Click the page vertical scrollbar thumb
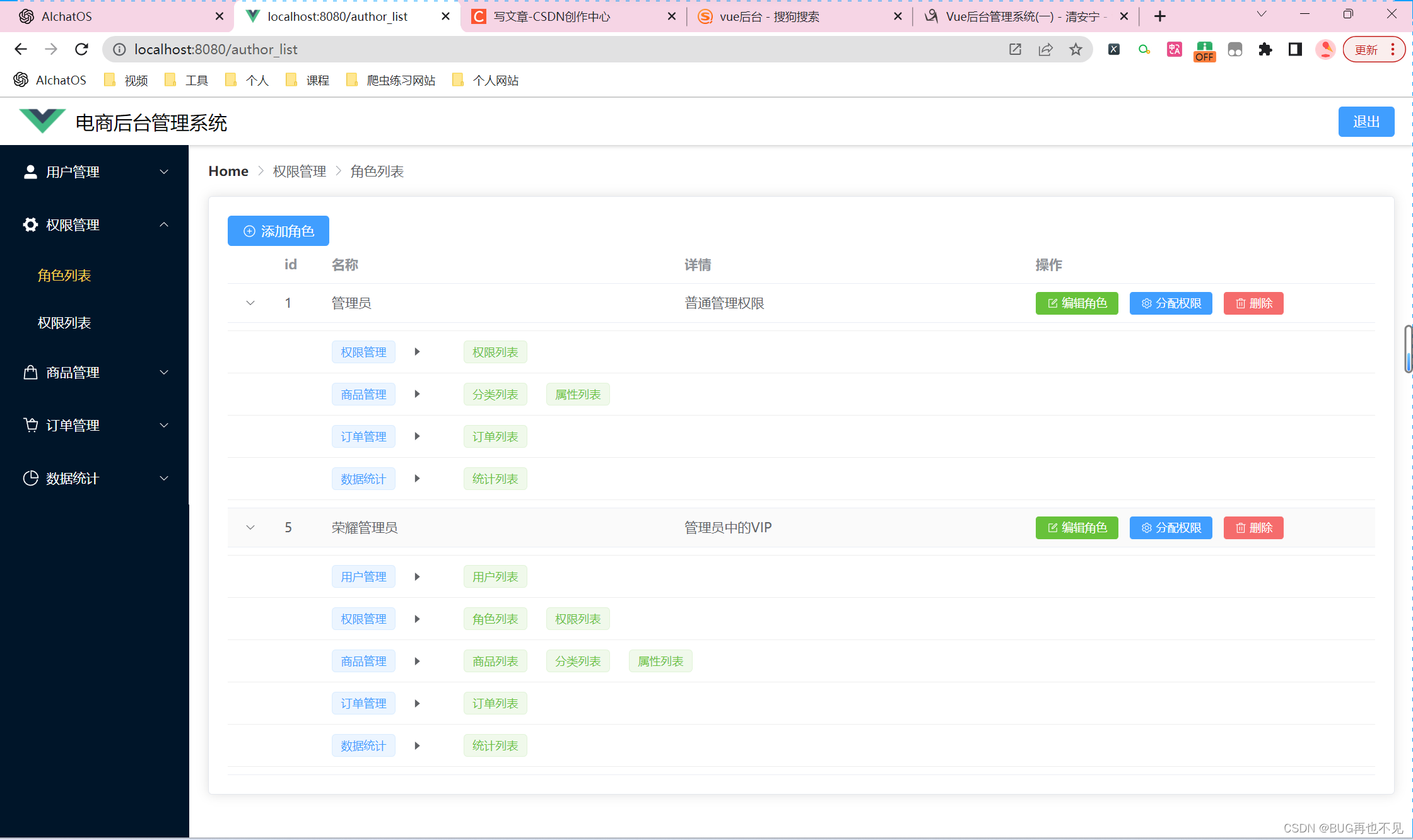1413x840 pixels. pos(1408,349)
